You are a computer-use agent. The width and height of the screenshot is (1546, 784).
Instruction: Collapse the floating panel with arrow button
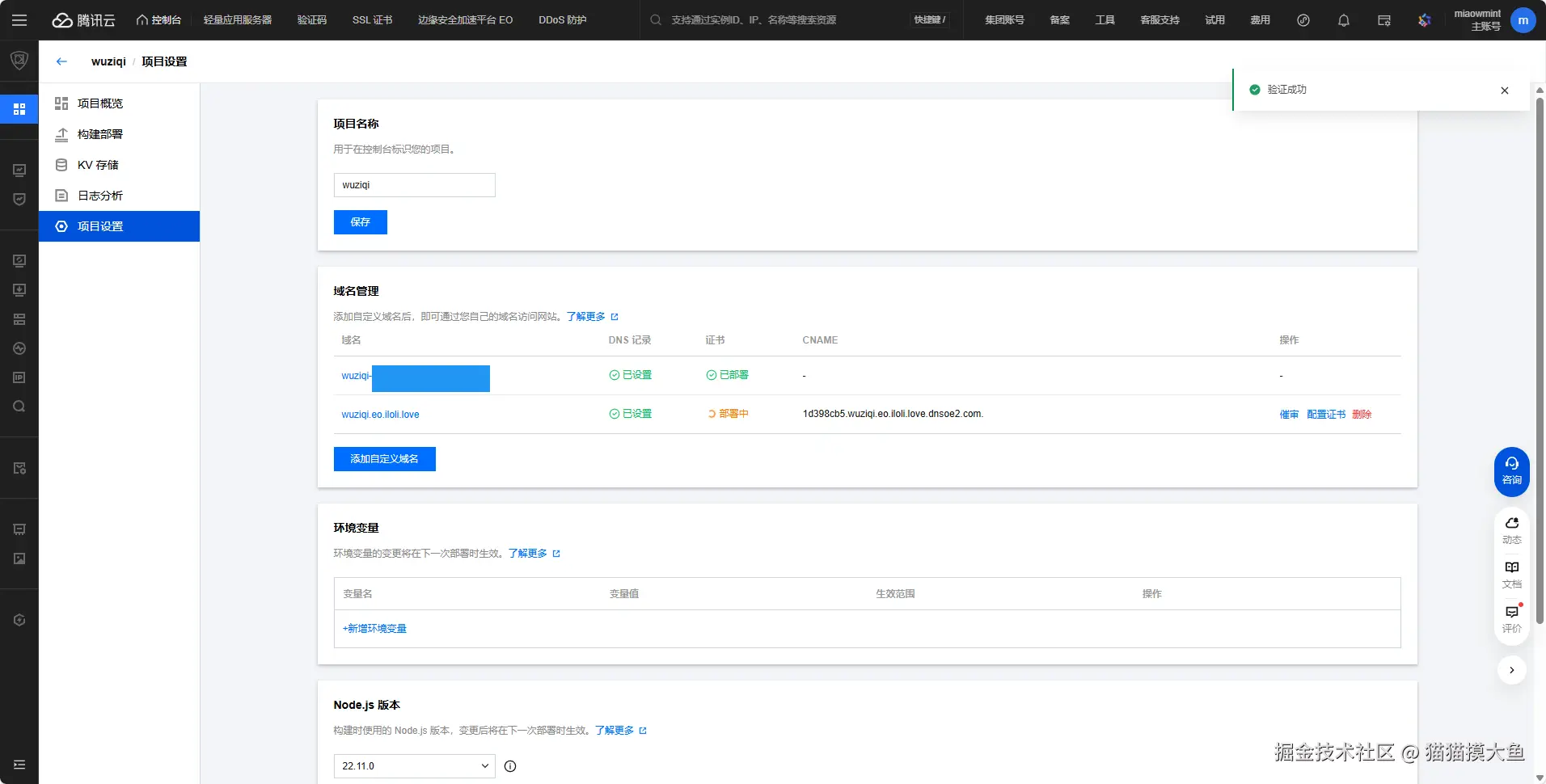pos(1512,670)
